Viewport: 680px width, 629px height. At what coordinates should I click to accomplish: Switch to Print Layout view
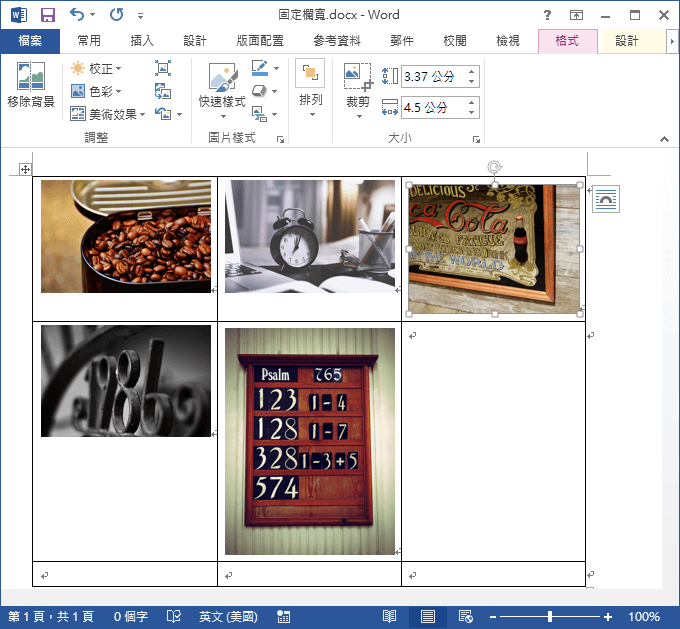tap(428, 617)
